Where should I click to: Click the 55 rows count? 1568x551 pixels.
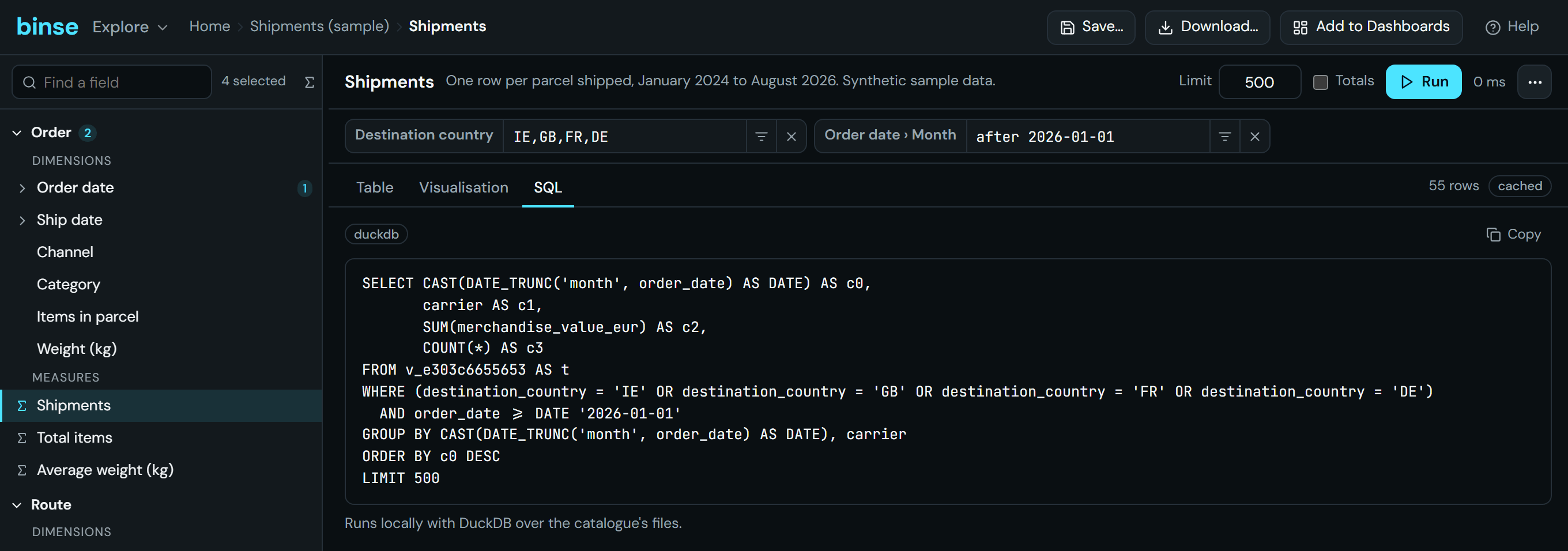point(1453,186)
